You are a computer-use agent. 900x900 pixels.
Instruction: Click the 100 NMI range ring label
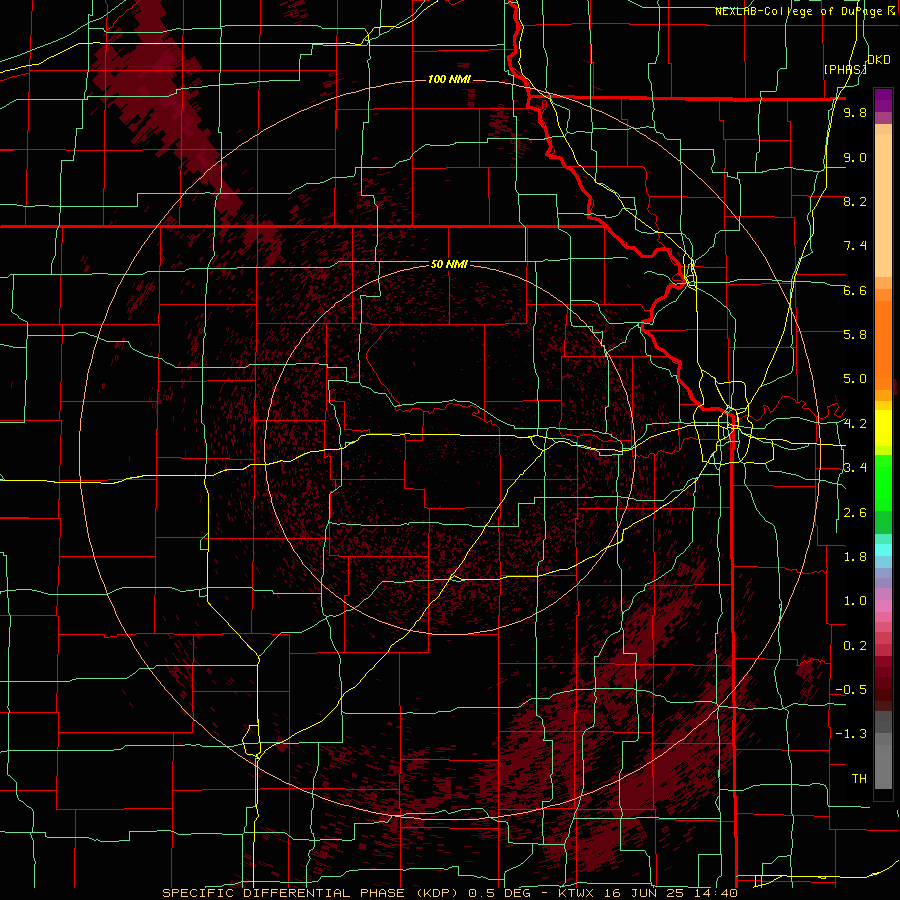449,79
